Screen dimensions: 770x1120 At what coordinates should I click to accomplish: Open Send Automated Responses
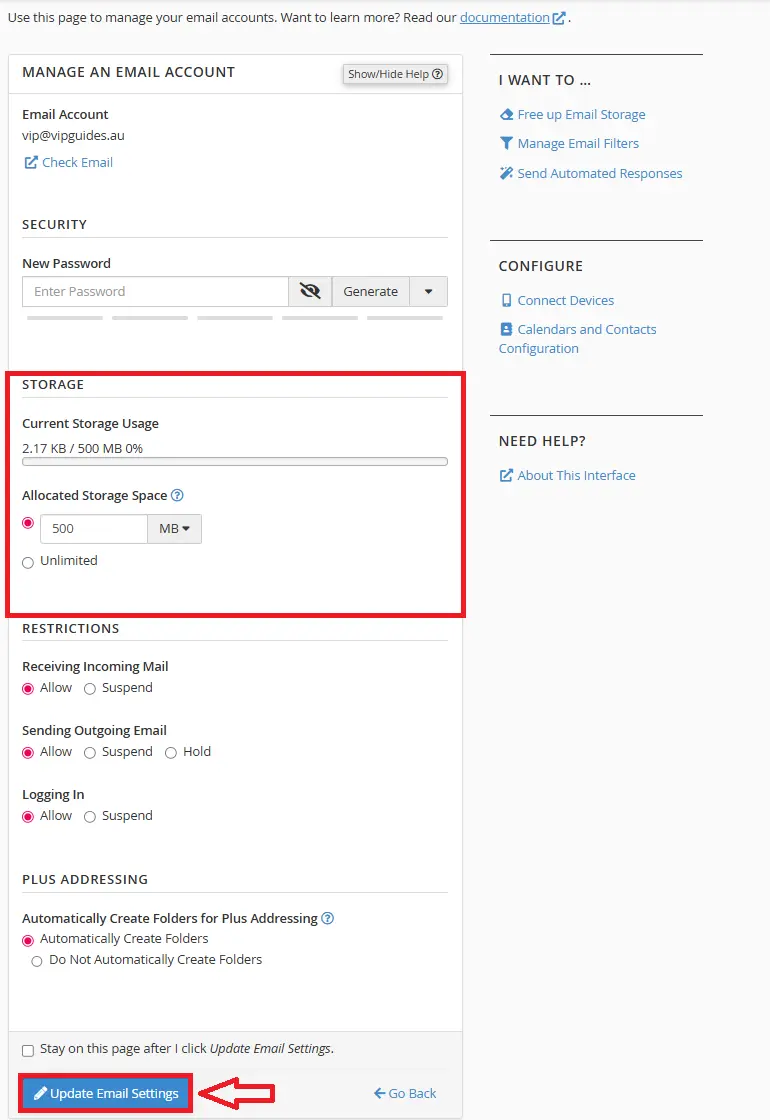click(599, 174)
